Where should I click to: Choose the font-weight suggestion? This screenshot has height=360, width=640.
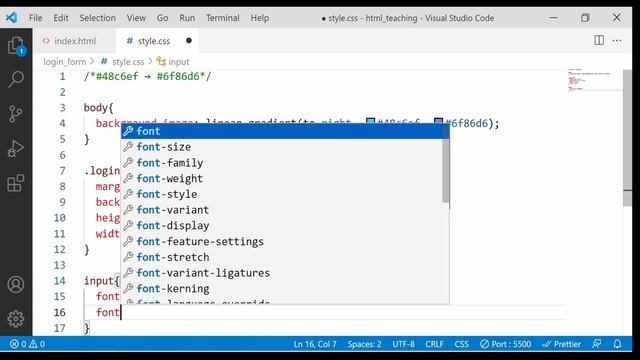(x=282, y=178)
